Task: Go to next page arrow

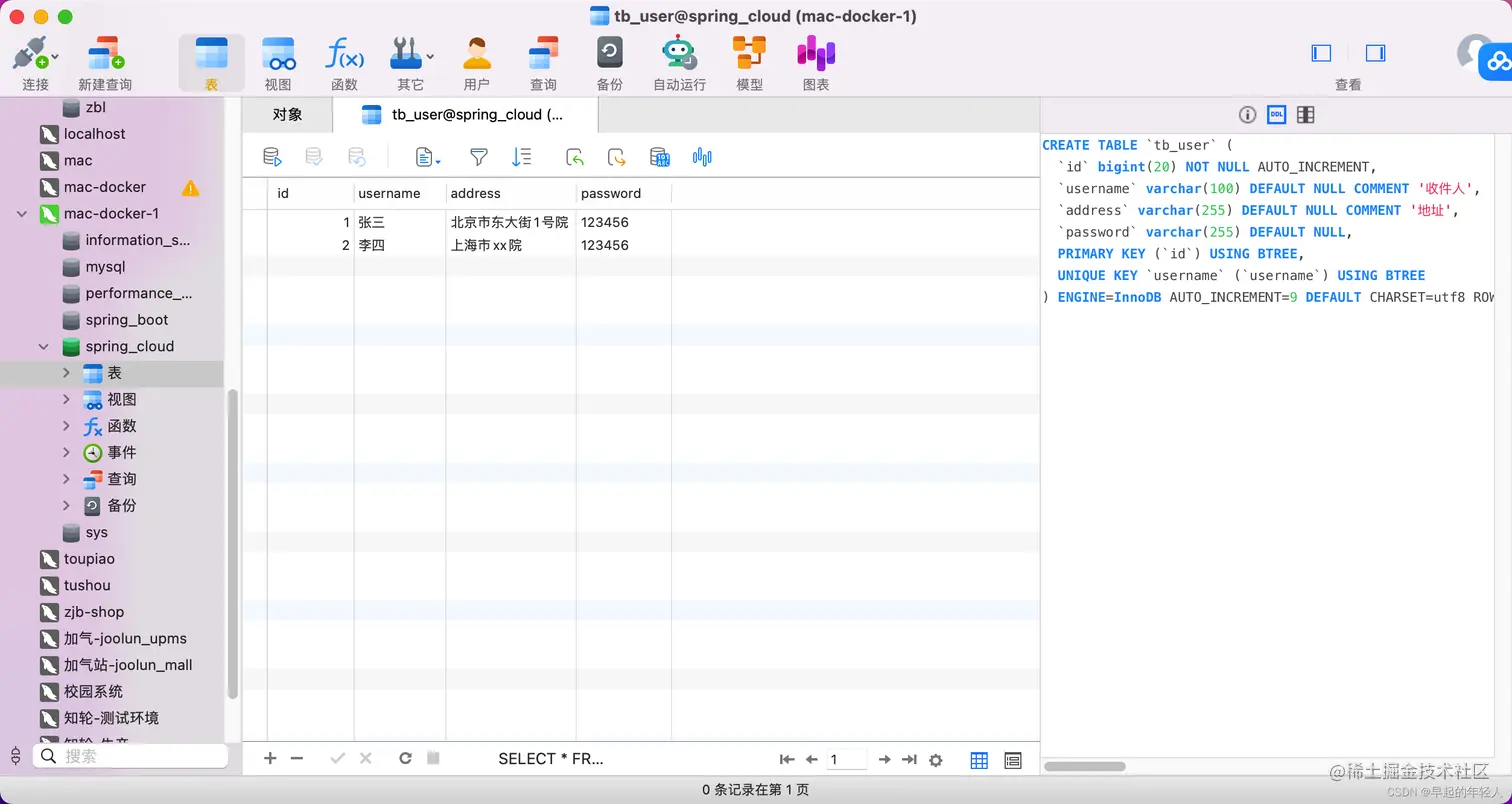Action: coord(884,760)
